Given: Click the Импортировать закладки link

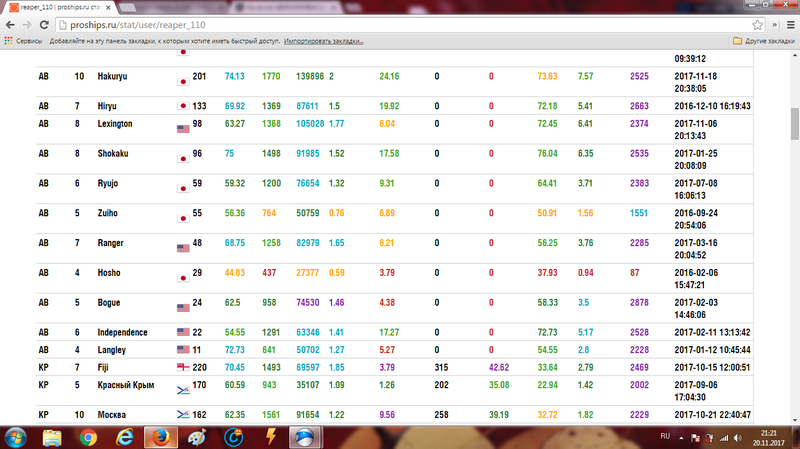Looking at the screenshot, I should [322, 41].
